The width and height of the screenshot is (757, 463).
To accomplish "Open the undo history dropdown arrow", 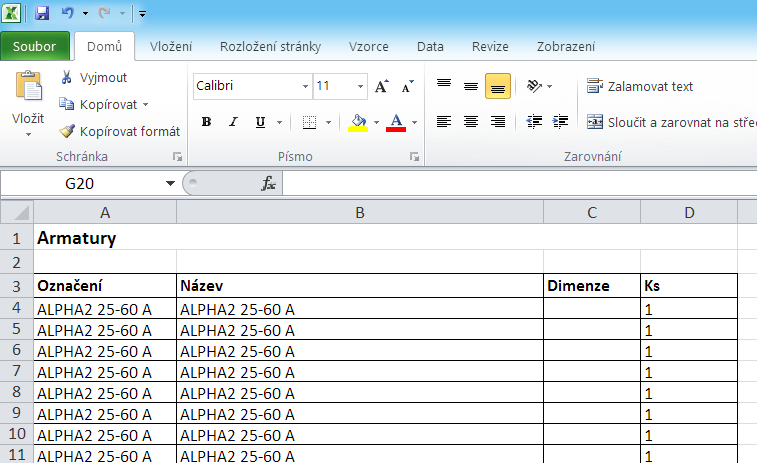I will pos(85,14).
